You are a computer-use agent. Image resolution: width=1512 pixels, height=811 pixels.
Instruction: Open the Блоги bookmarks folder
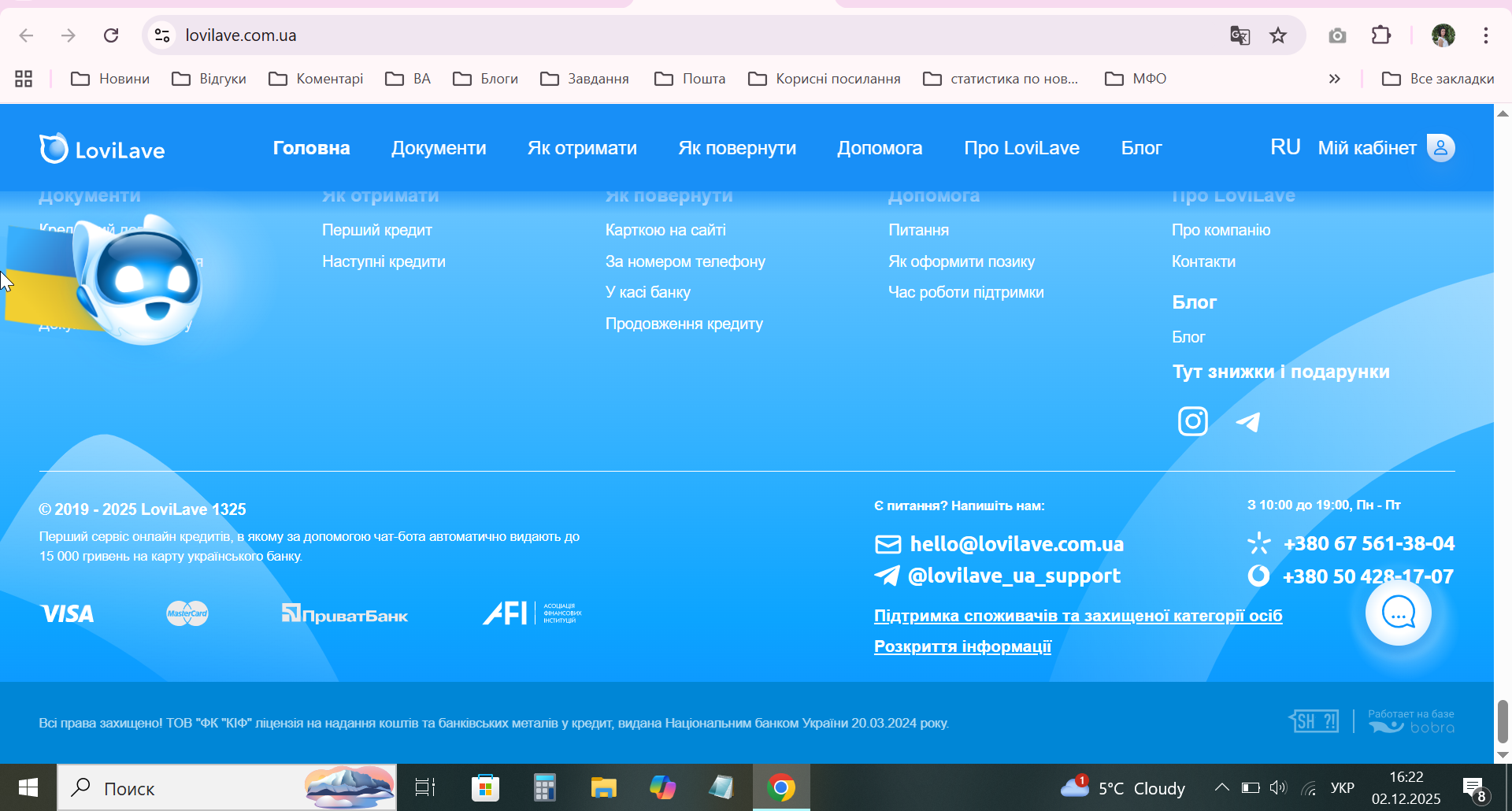tap(486, 79)
